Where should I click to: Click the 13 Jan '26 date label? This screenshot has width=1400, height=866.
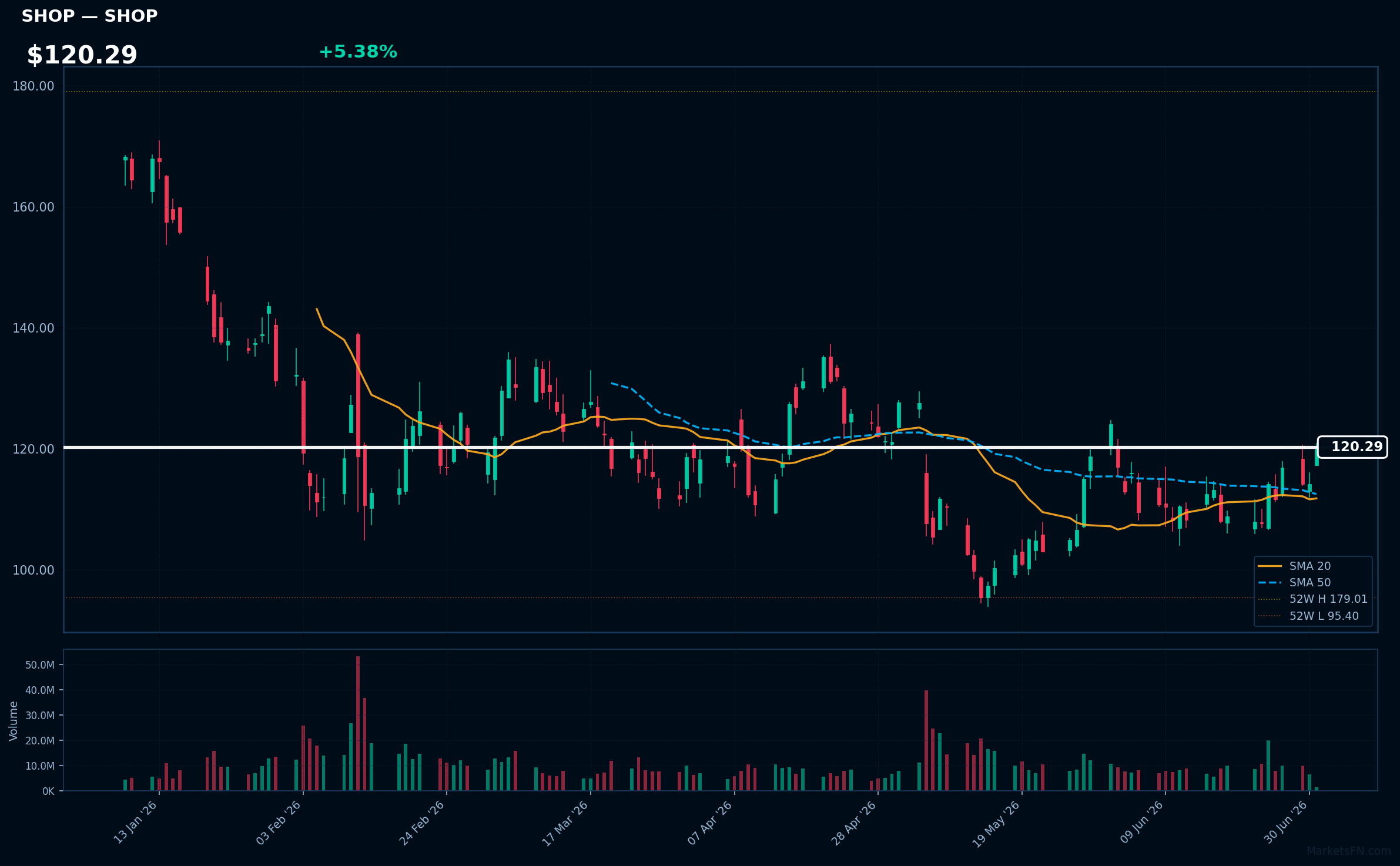136,823
